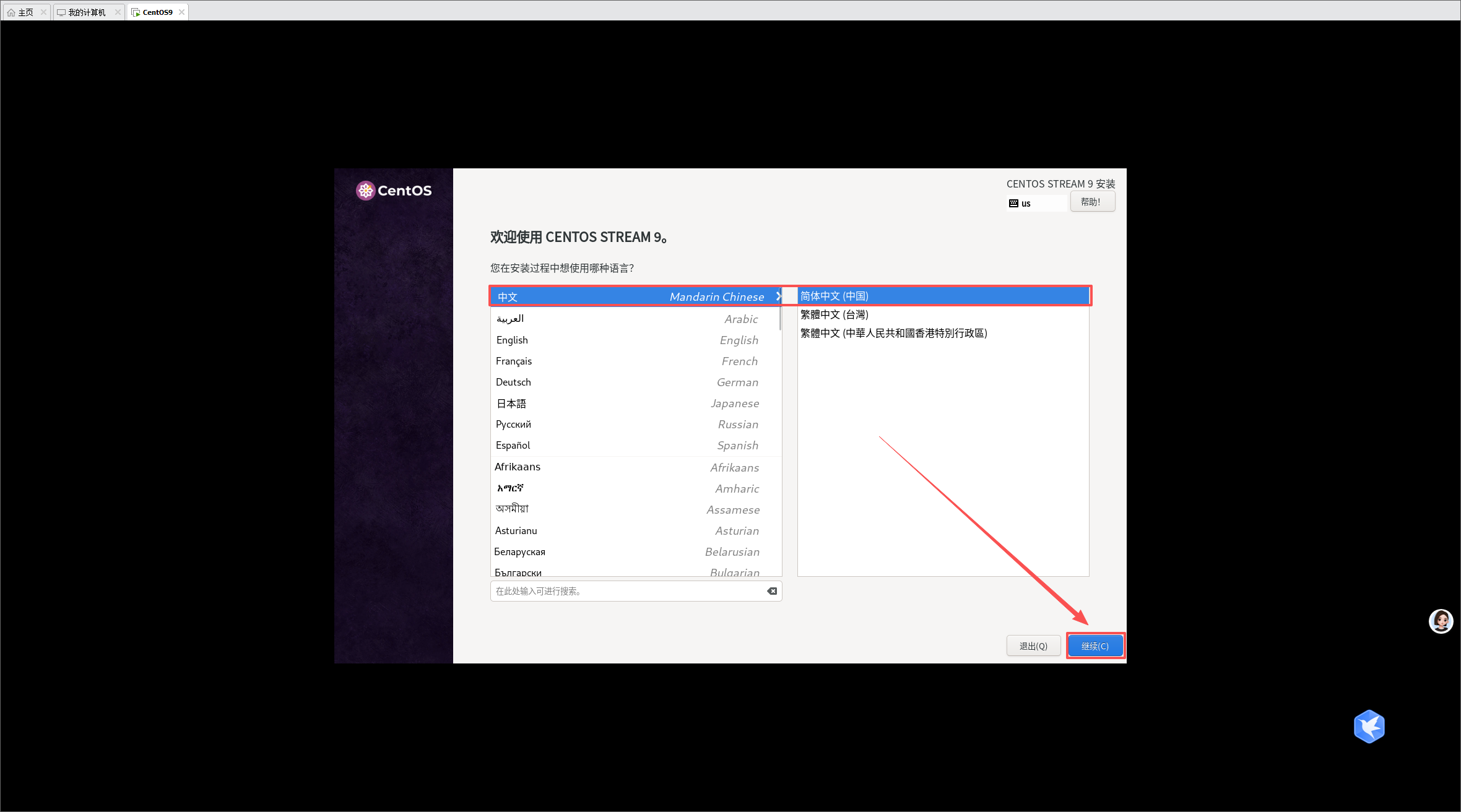Open the 帮助! help button
Image resolution: width=1461 pixels, height=812 pixels.
tap(1092, 202)
